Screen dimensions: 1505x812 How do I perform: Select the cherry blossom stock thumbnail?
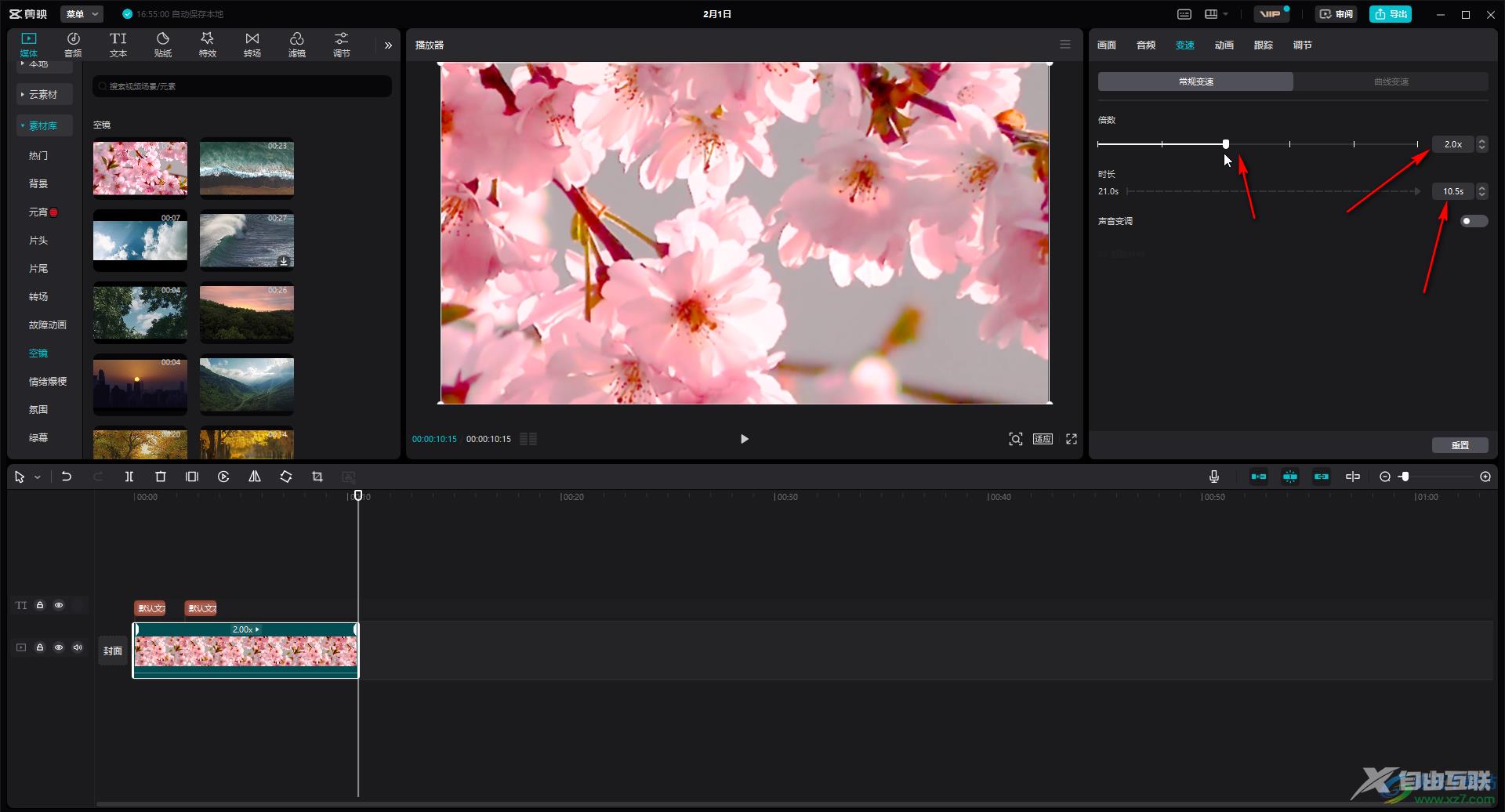[x=140, y=169]
